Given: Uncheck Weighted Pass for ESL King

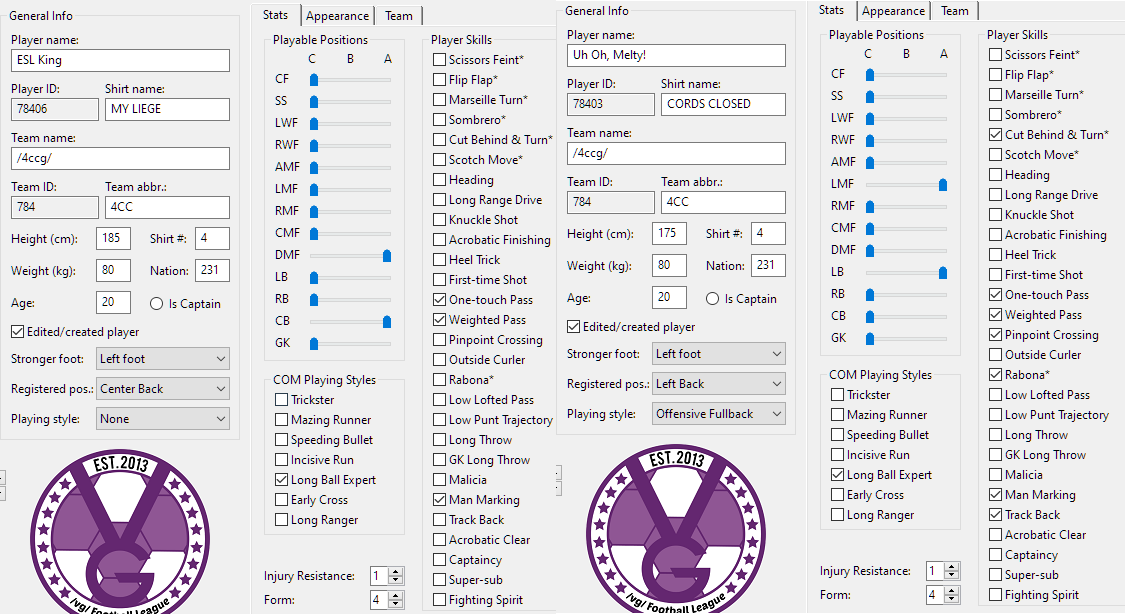Looking at the screenshot, I should pyautogui.click(x=440, y=320).
